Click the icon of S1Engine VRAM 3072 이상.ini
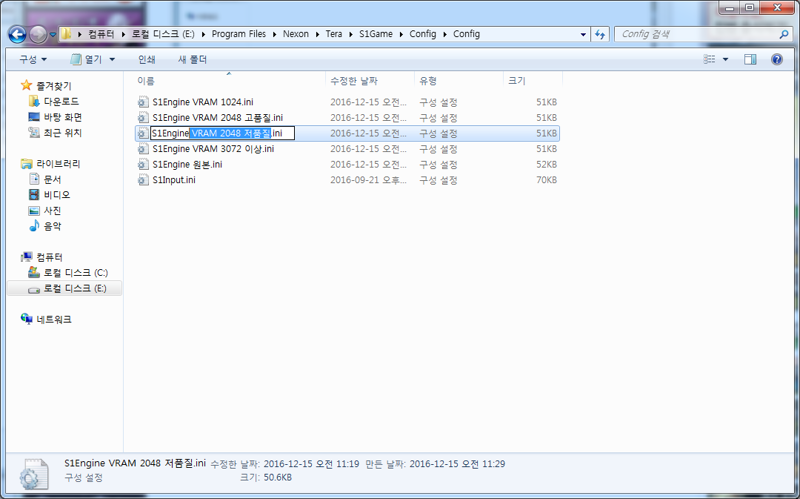This screenshot has width=800, height=499. [143, 149]
